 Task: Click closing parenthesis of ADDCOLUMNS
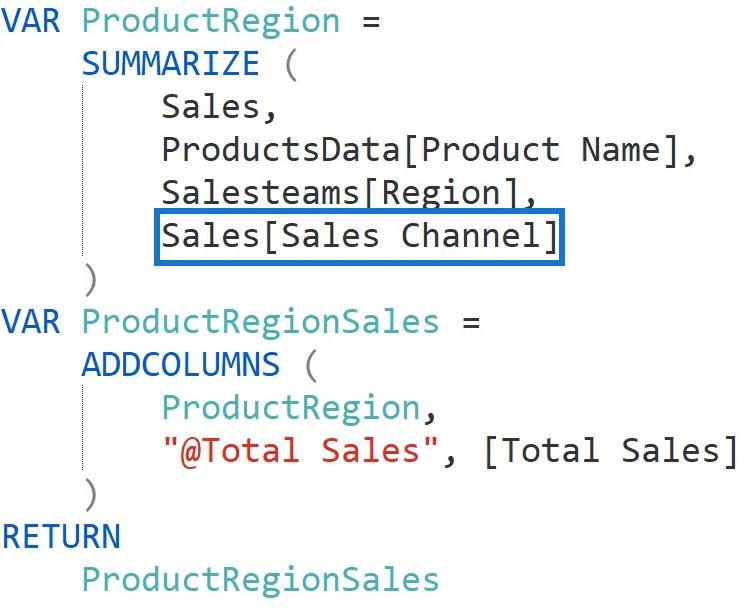point(90,494)
